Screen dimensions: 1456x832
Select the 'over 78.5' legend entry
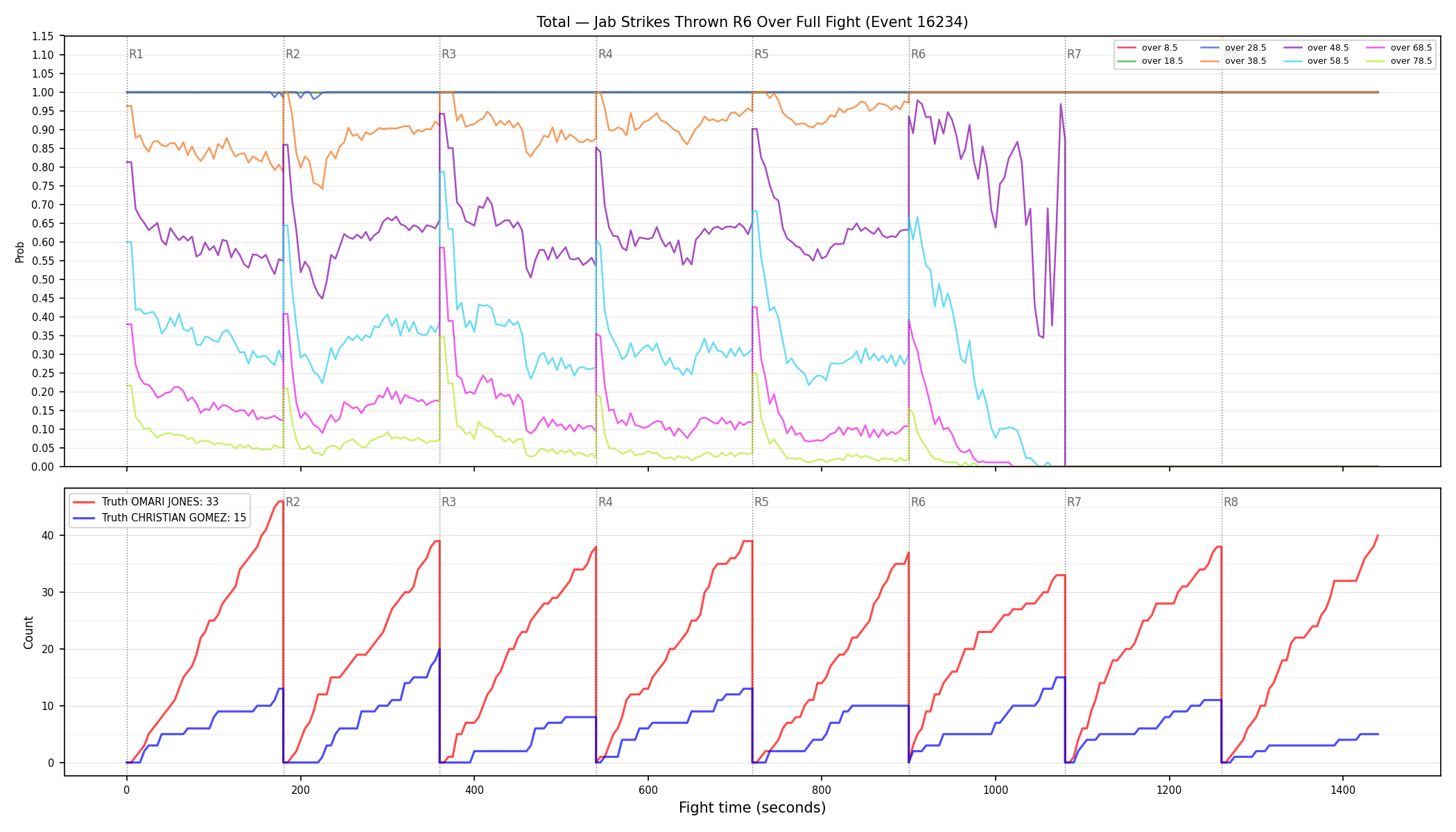(1399, 61)
